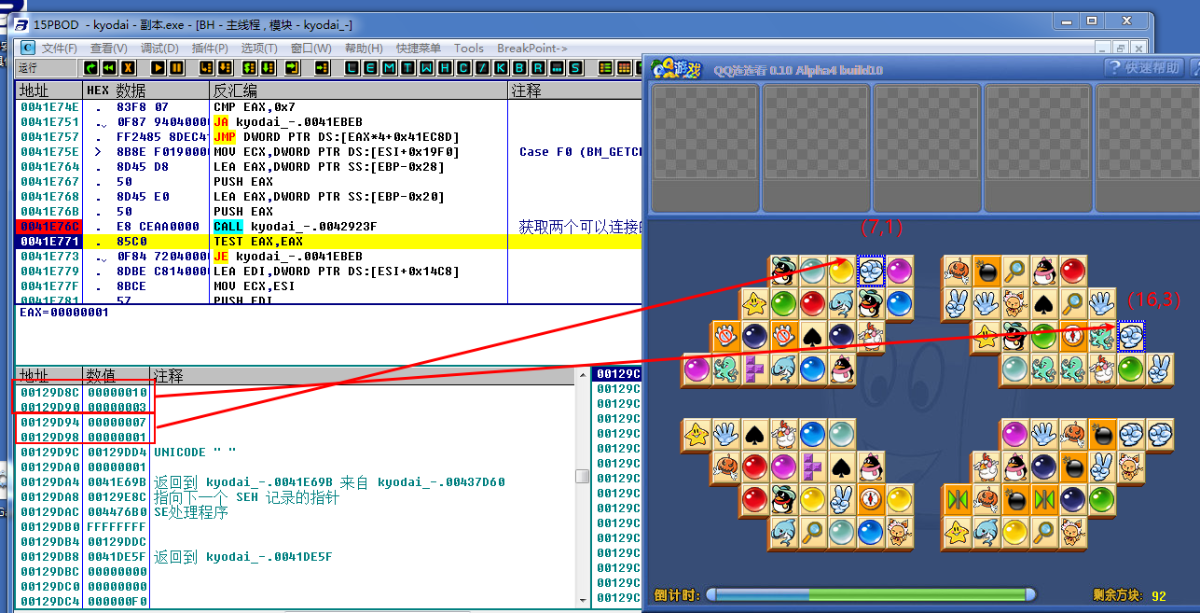Select stack address 00129D94
1200x613 pixels.
50,423
